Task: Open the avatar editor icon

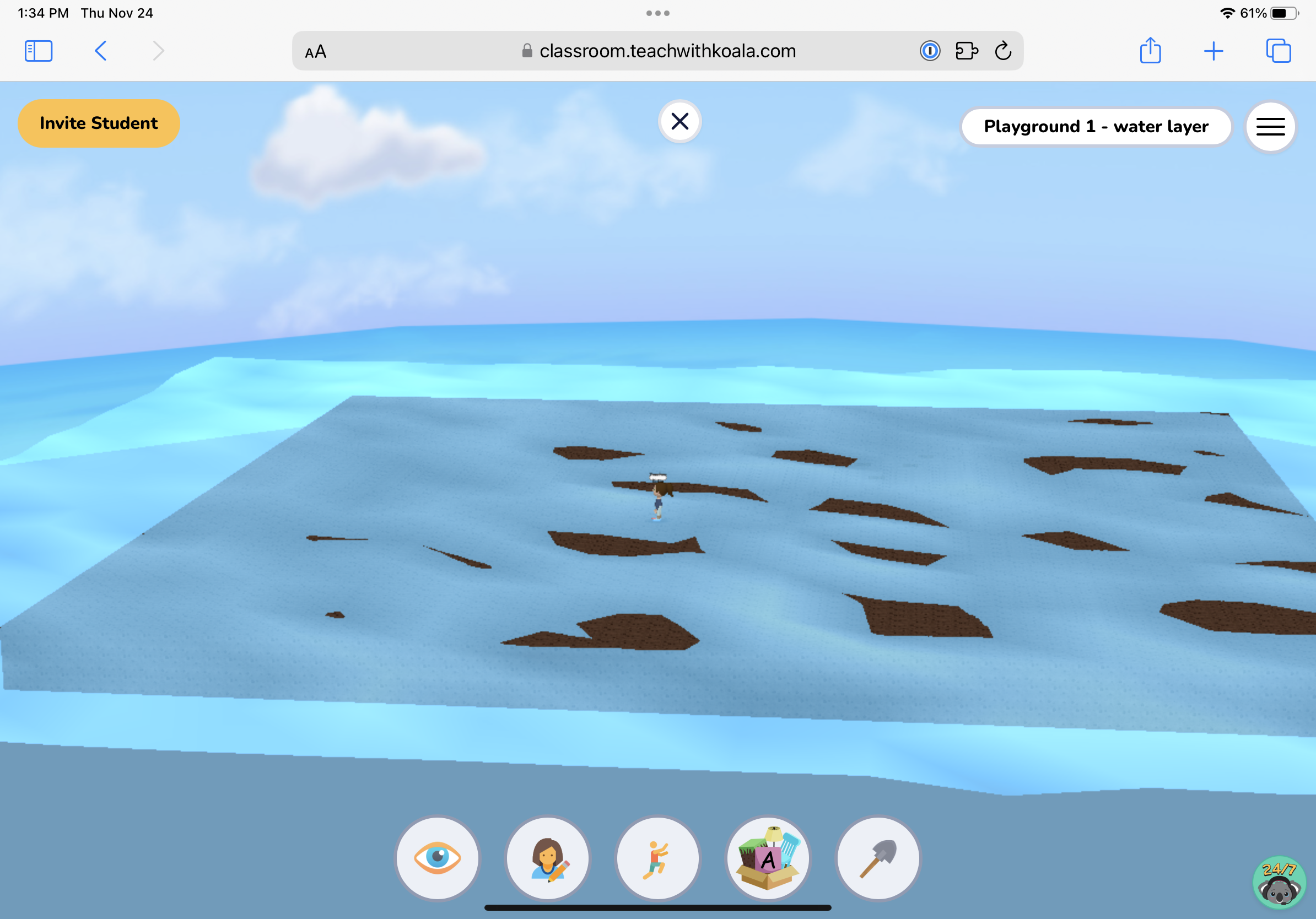Action: 547,858
